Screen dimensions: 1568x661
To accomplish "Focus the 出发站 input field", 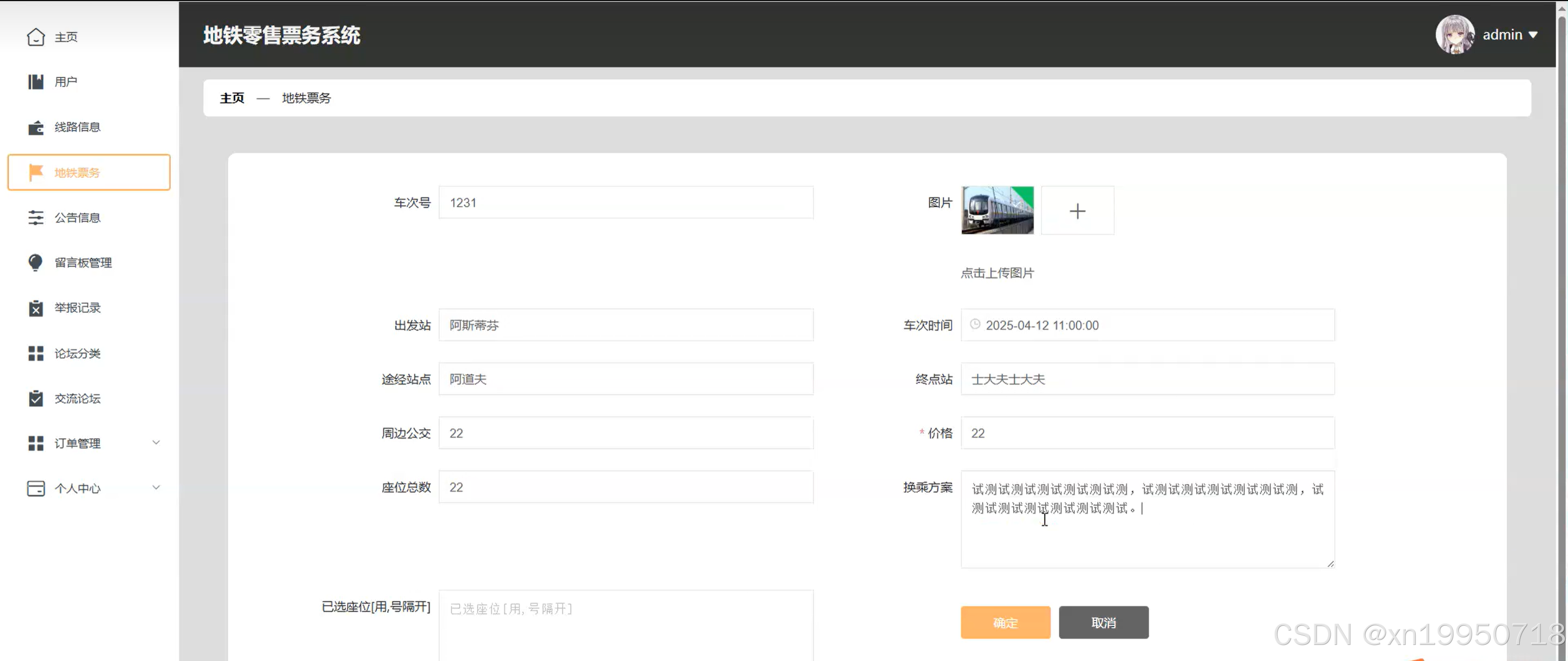I will tap(626, 325).
